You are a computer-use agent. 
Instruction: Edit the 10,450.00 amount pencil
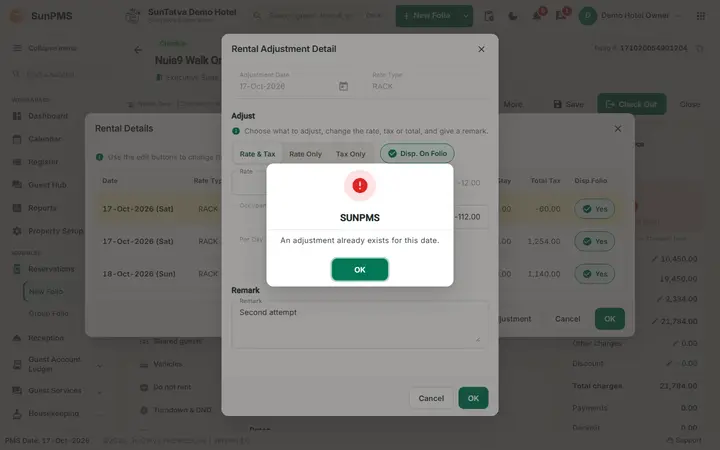(x=655, y=259)
